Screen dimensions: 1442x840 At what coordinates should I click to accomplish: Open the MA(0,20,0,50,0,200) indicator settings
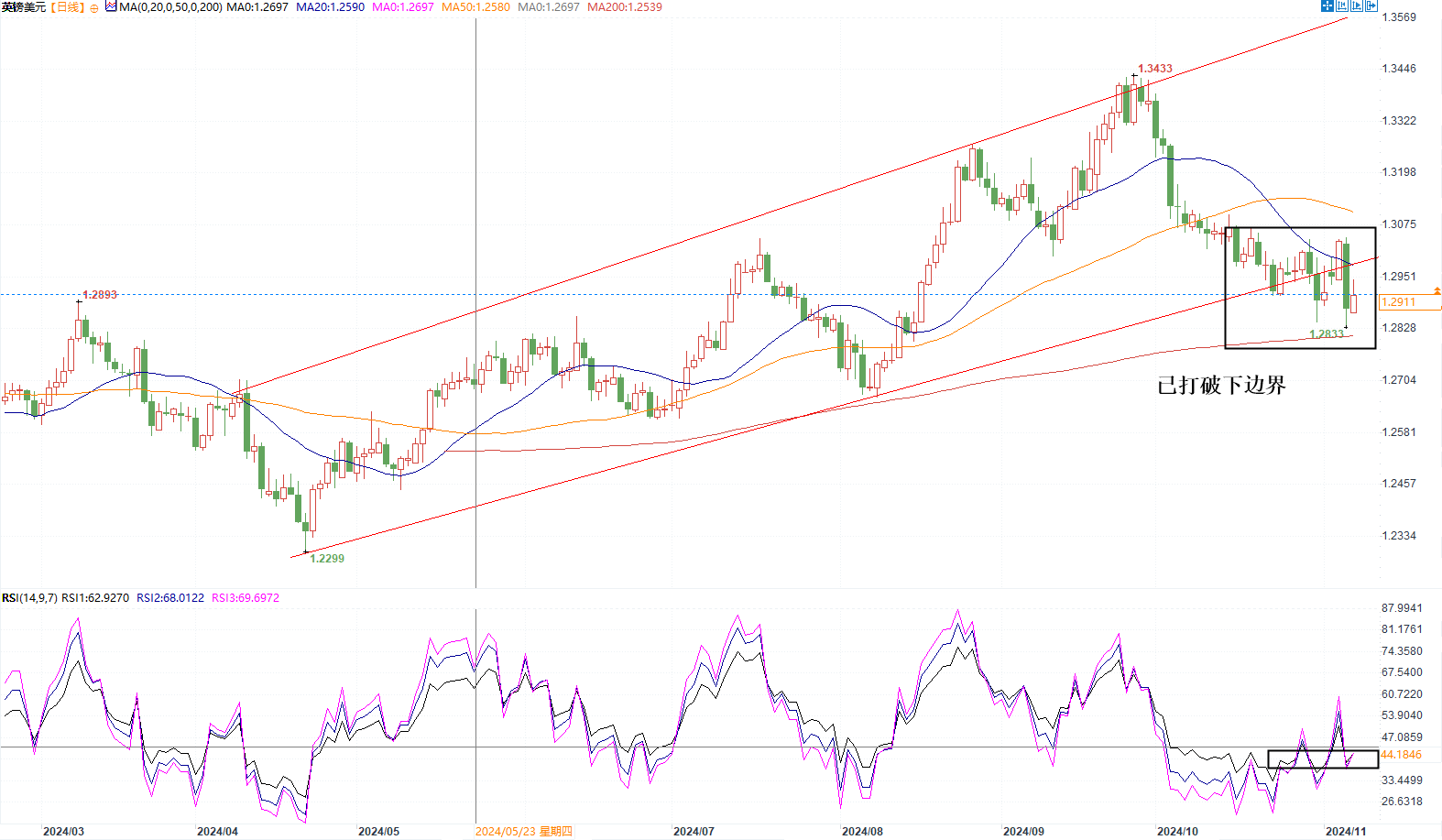pyautogui.click(x=170, y=7)
